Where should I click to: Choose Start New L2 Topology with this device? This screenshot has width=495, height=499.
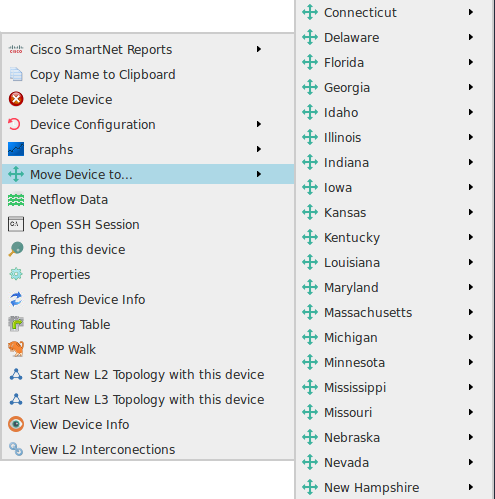click(x=148, y=375)
